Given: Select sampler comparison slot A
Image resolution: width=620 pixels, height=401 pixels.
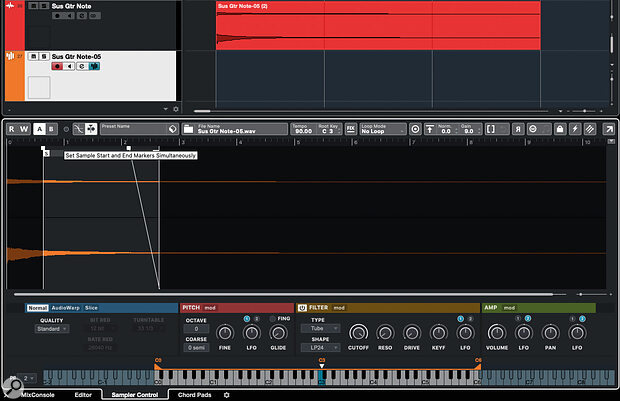Looking at the screenshot, I should 39,129.
